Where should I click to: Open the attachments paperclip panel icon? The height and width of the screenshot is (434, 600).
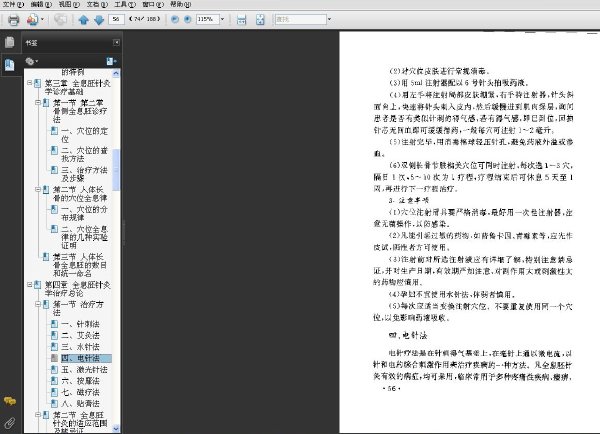tap(10, 423)
